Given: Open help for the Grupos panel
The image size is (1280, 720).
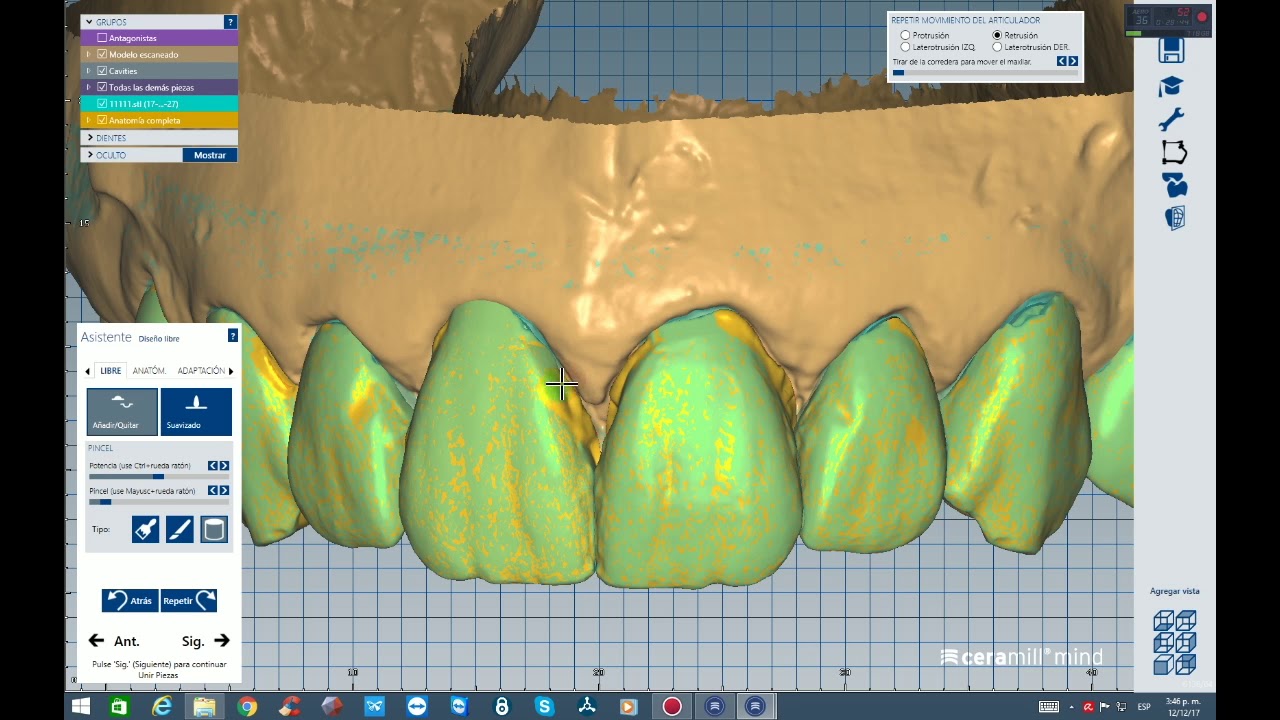Looking at the screenshot, I should pyautogui.click(x=231, y=22).
